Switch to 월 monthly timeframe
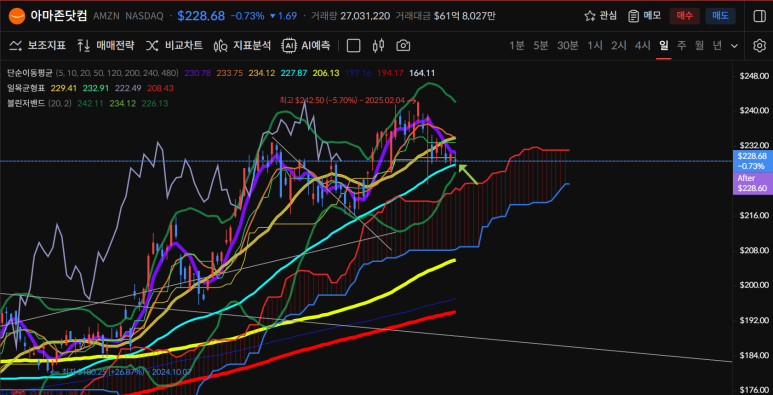This screenshot has height=395, width=773. pos(699,46)
